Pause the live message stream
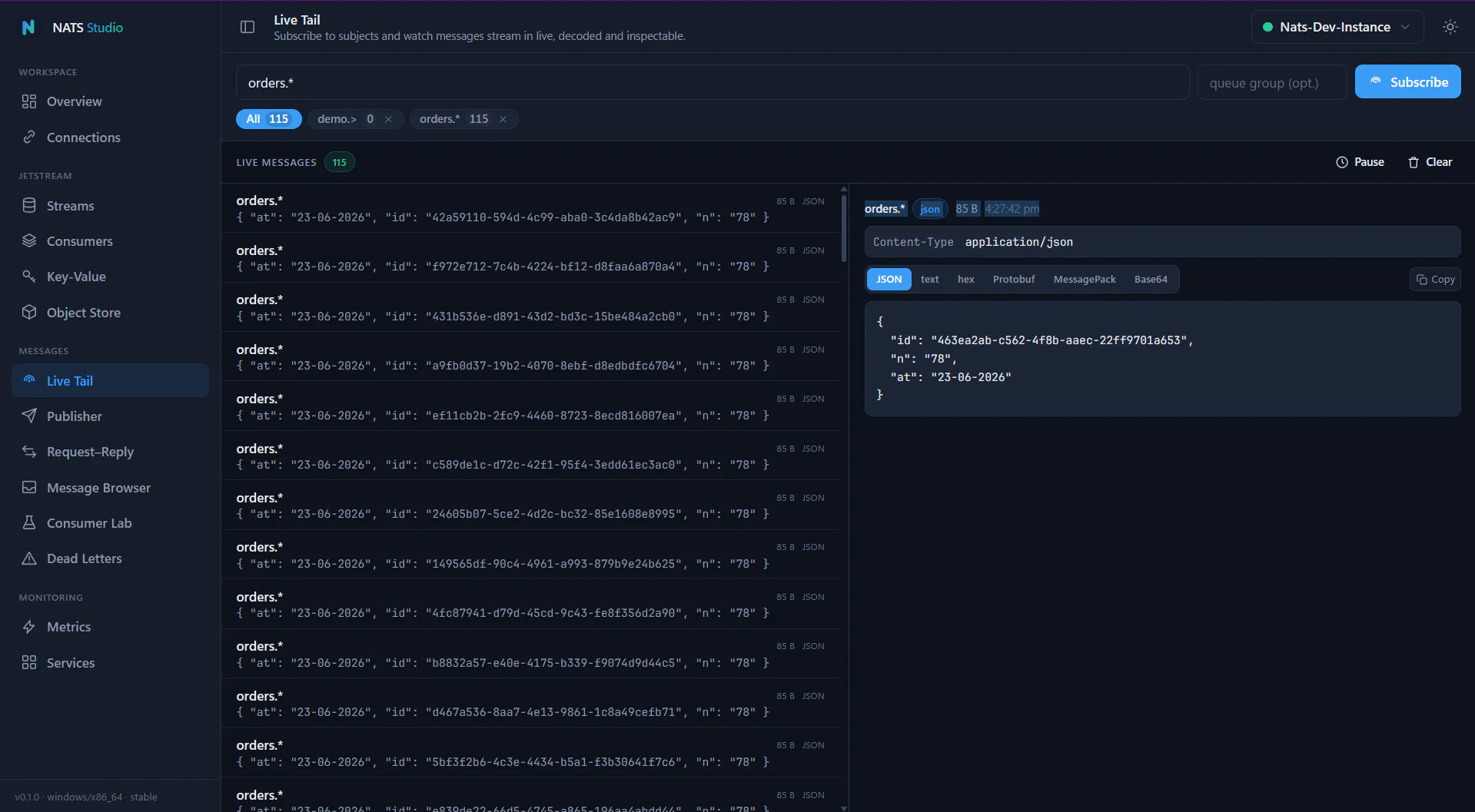 pyautogui.click(x=1360, y=162)
